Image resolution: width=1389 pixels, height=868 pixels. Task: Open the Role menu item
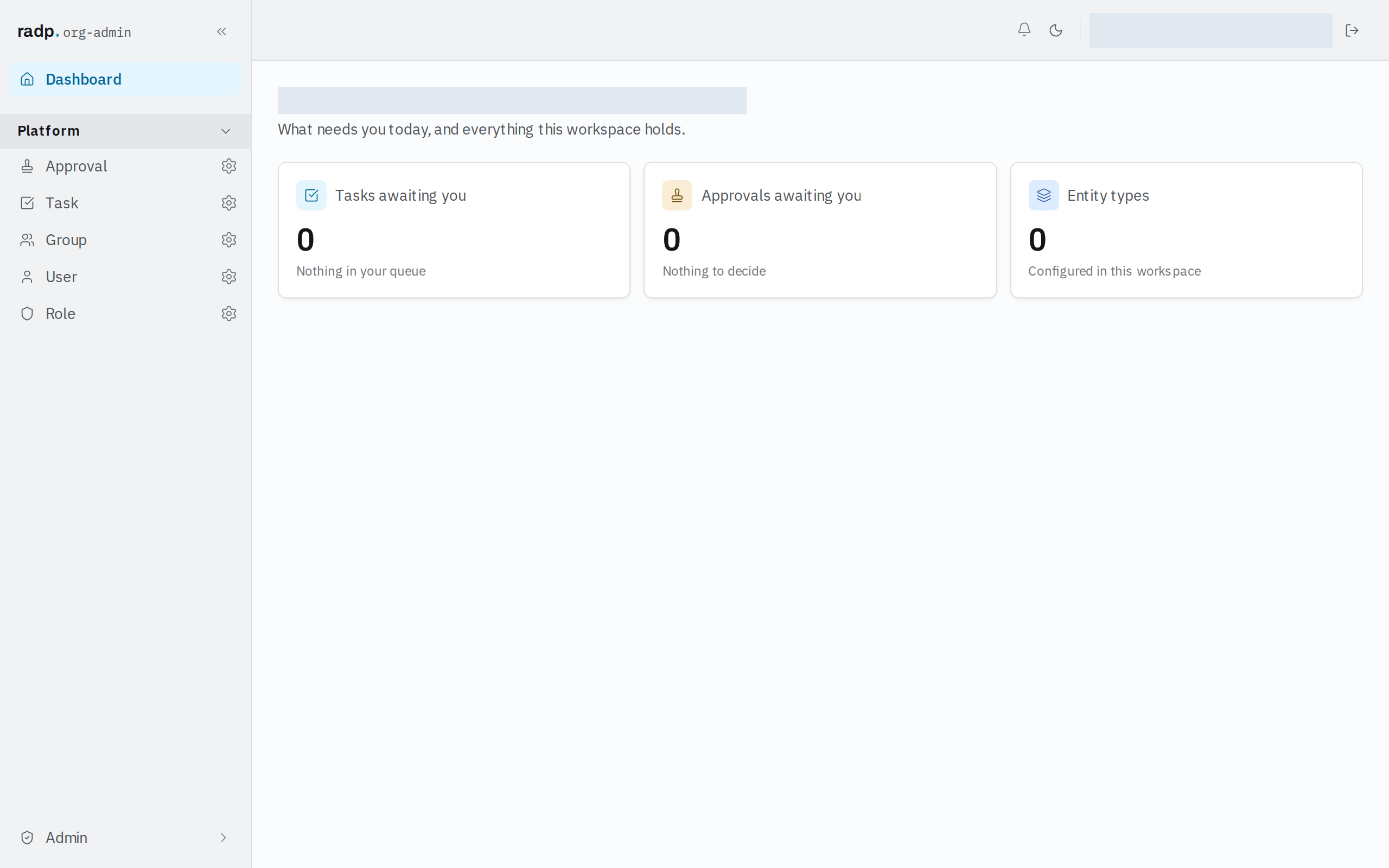coord(60,314)
